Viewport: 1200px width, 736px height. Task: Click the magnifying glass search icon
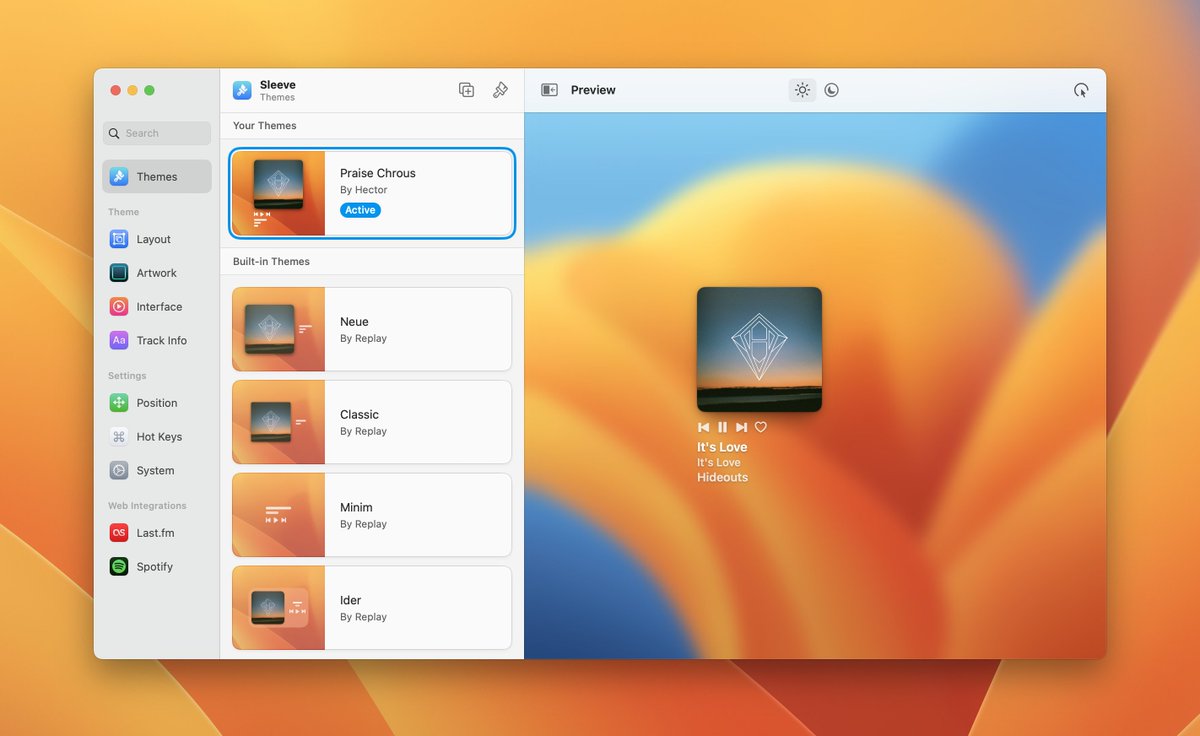(115, 133)
